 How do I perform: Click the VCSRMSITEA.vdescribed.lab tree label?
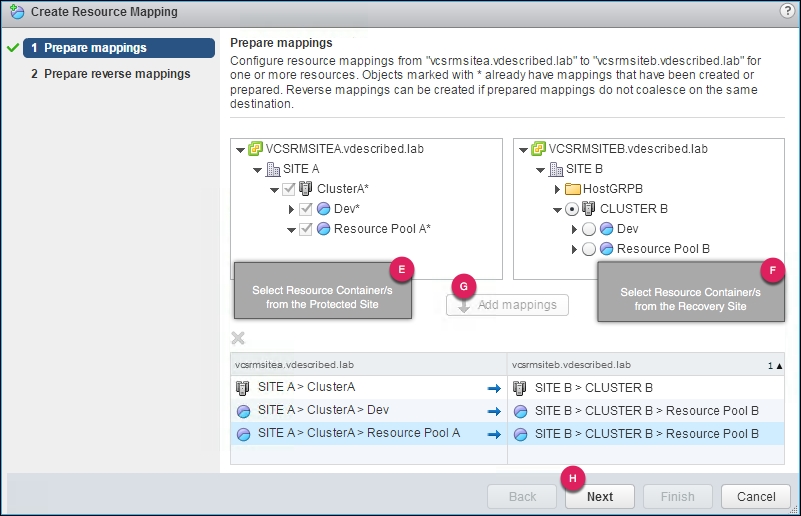pos(344,149)
